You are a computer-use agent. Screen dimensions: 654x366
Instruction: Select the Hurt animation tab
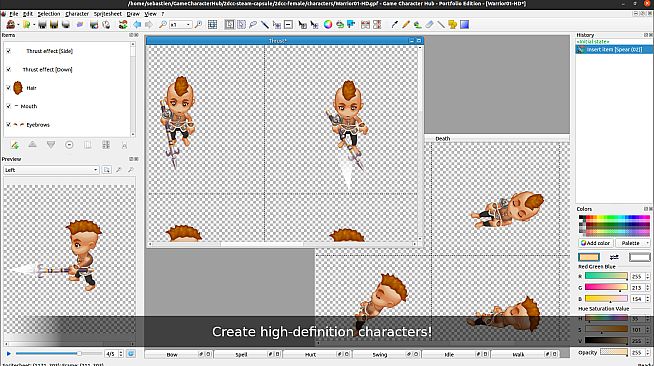coord(310,354)
